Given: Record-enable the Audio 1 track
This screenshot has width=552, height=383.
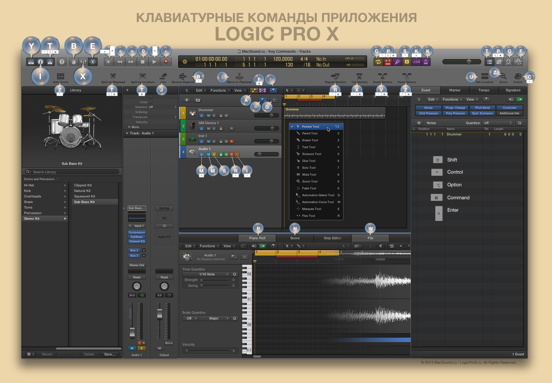Looking at the screenshot, I should click(x=231, y=154).
